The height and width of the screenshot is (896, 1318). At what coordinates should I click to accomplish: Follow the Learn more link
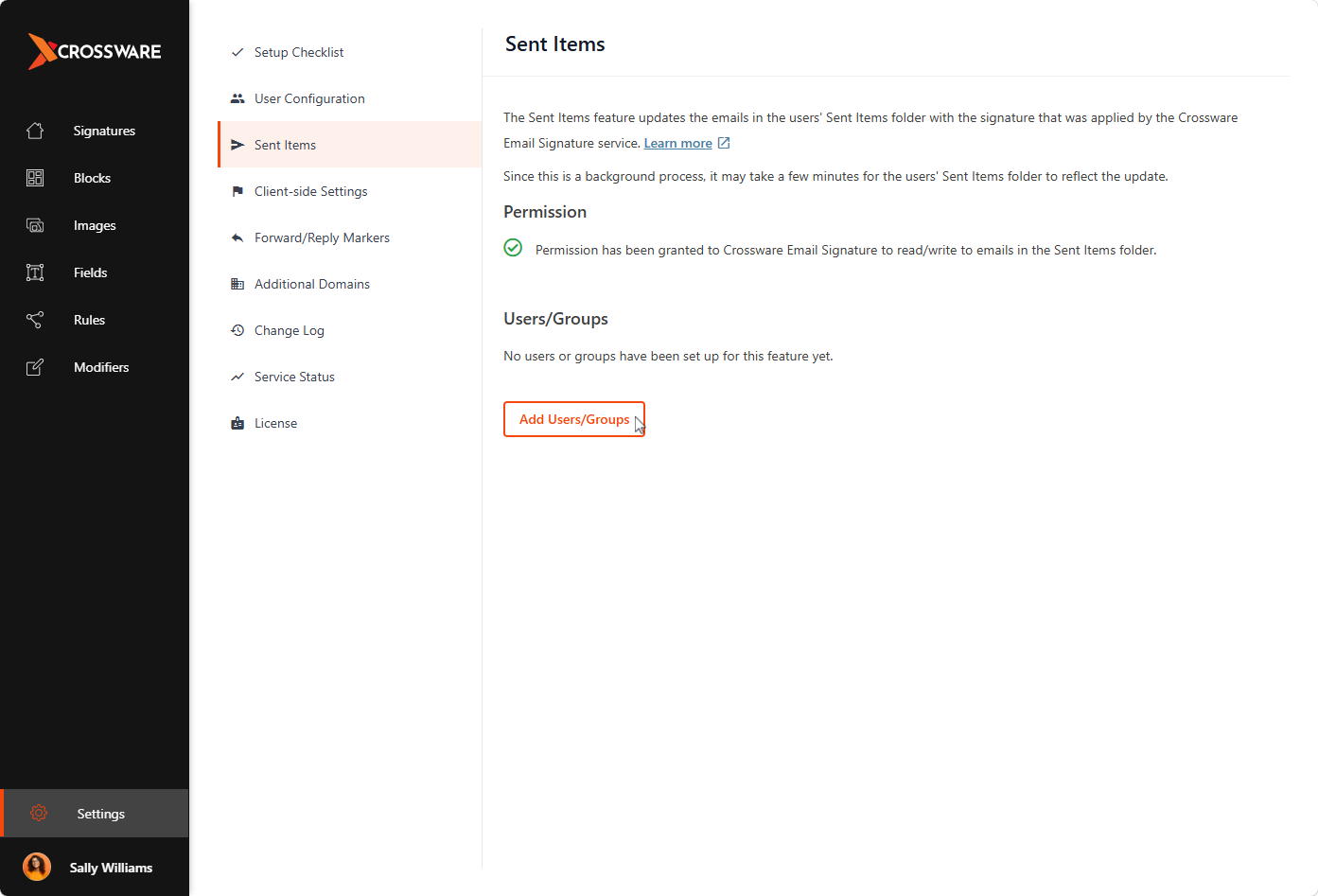pos(678,143)
